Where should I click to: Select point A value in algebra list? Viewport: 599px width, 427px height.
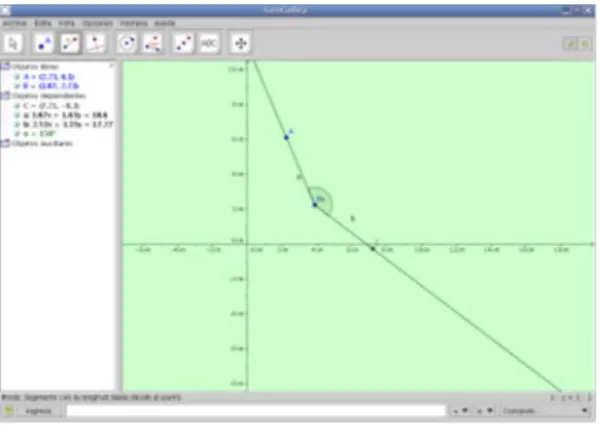tap(49, 77)
